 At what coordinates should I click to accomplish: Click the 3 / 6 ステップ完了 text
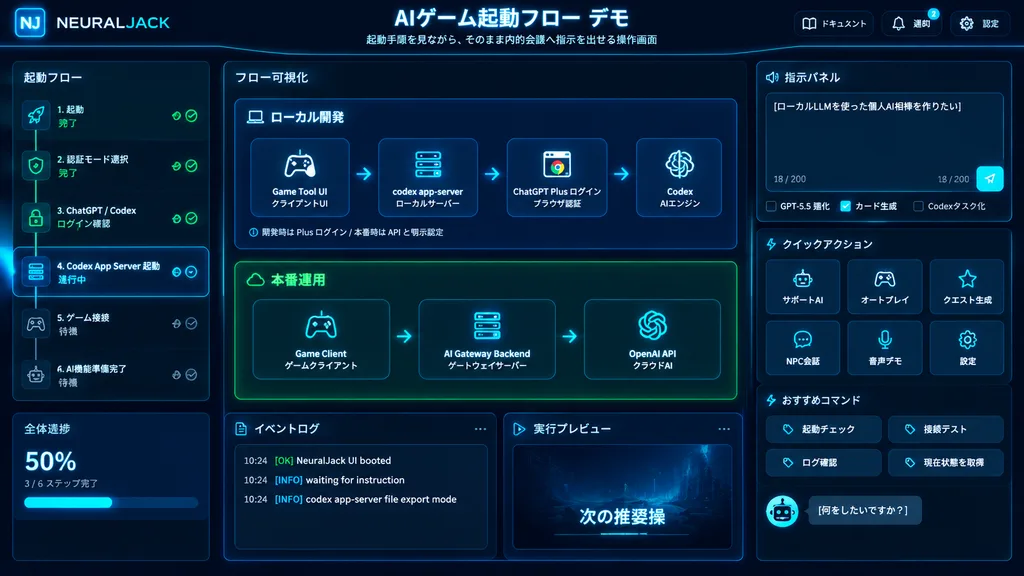click(61, 484)
